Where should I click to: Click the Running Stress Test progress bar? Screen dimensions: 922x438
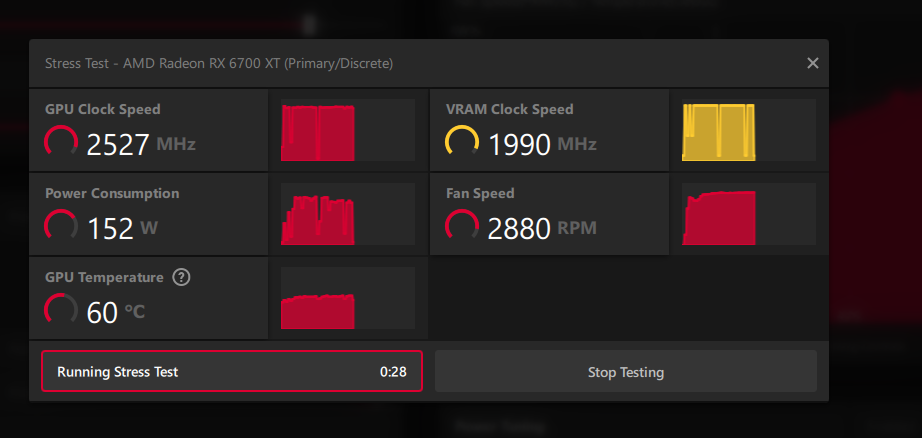[x=232, y=372]
